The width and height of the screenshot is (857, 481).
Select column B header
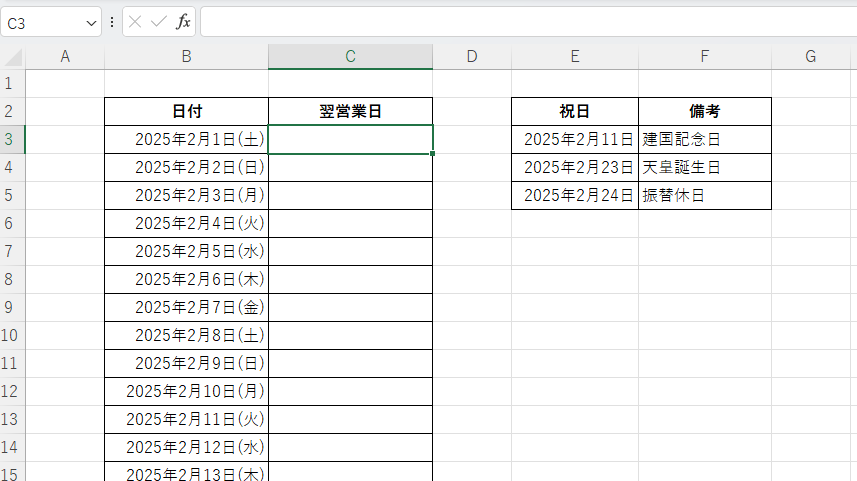pos(186,56)
